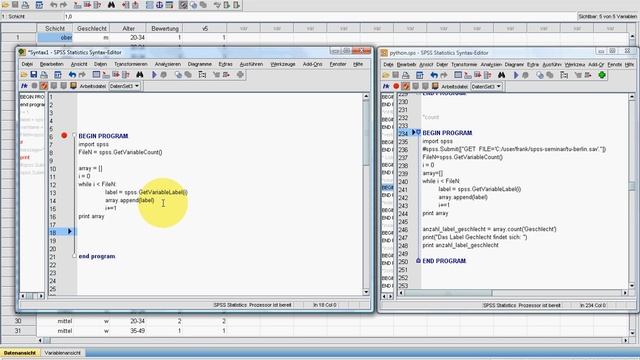Click BEGIN PRO entry in Syntax1 navigation pane
Viewport: 640px width, 360px height.
32,97
